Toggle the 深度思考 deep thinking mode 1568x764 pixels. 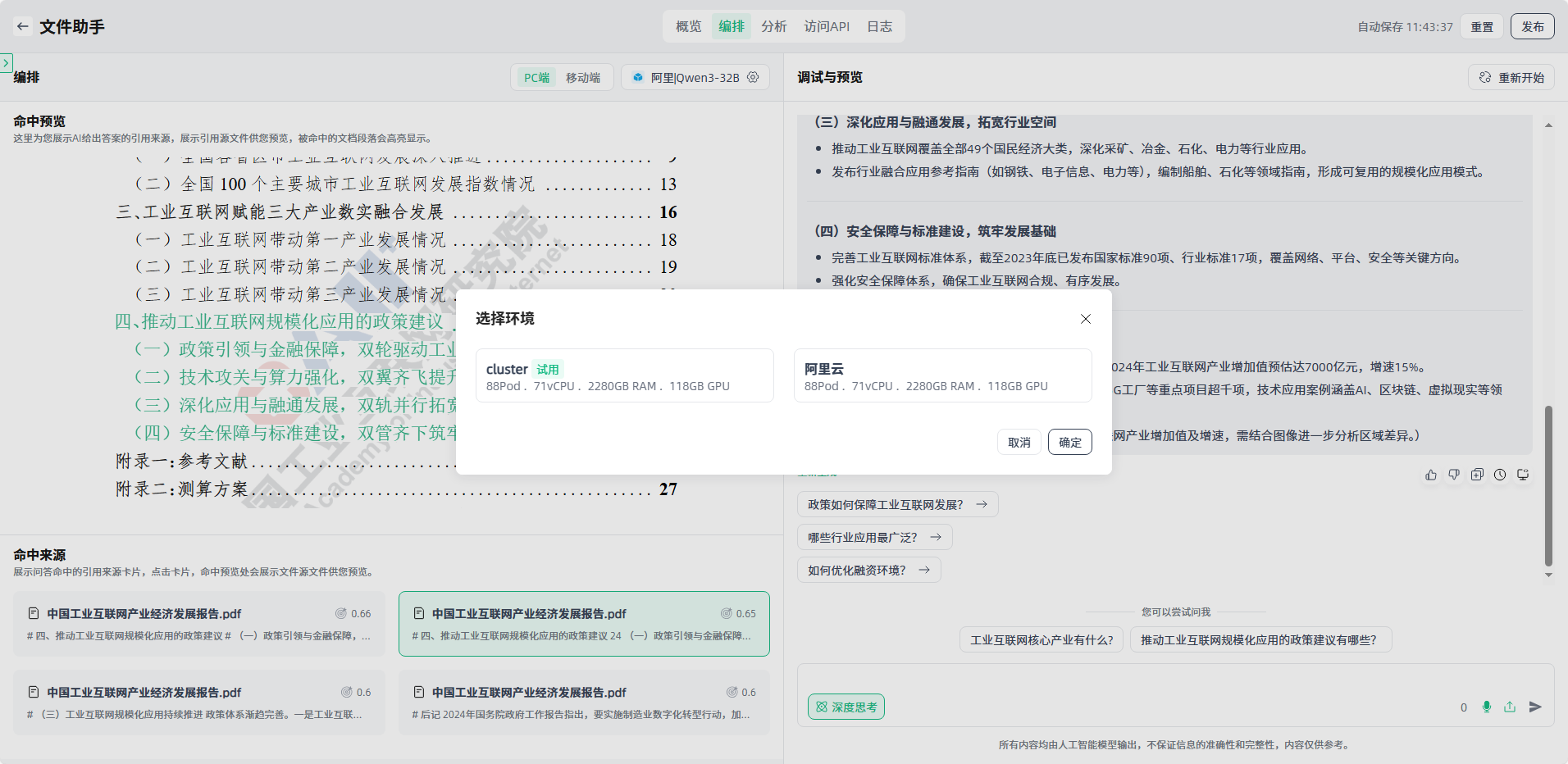pos(846,707)
